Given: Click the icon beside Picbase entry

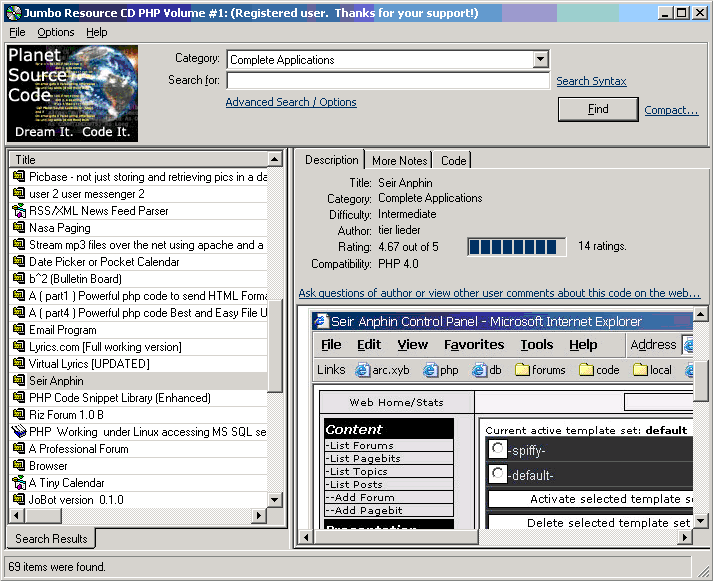Looking at the screenshot, I should pyautogui.click(x=19, y=176).
